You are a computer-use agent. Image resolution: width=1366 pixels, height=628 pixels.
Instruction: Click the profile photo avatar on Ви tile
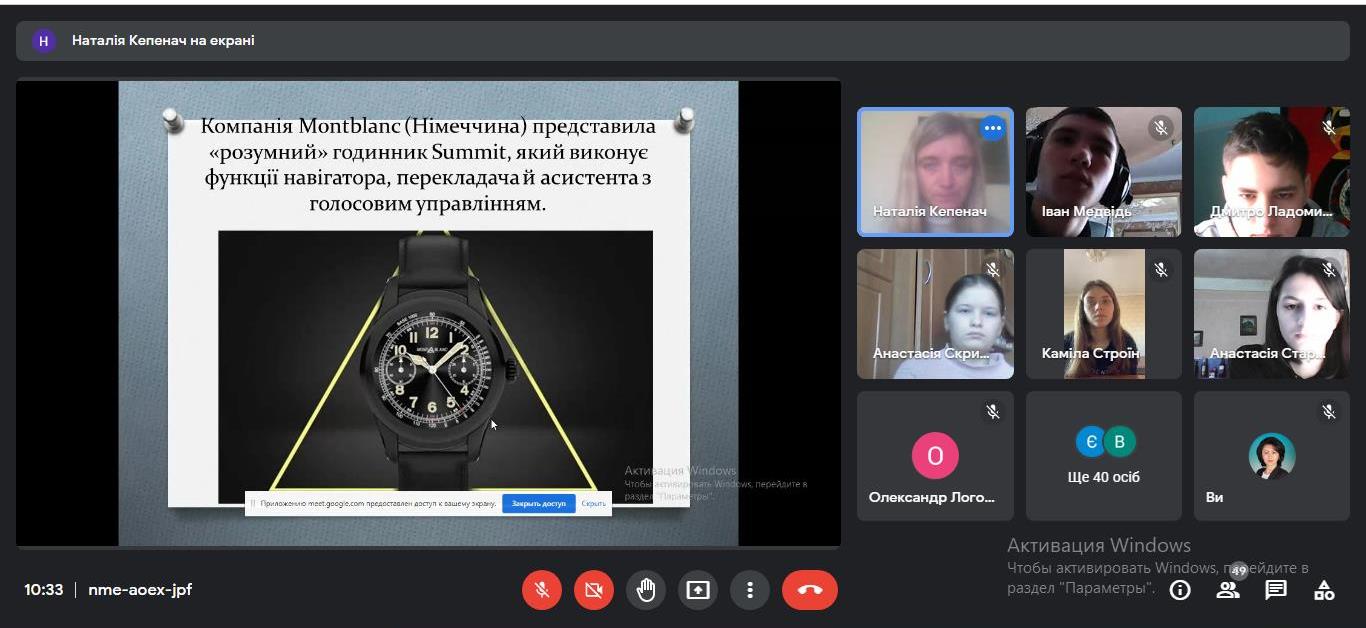point(1272,456)
